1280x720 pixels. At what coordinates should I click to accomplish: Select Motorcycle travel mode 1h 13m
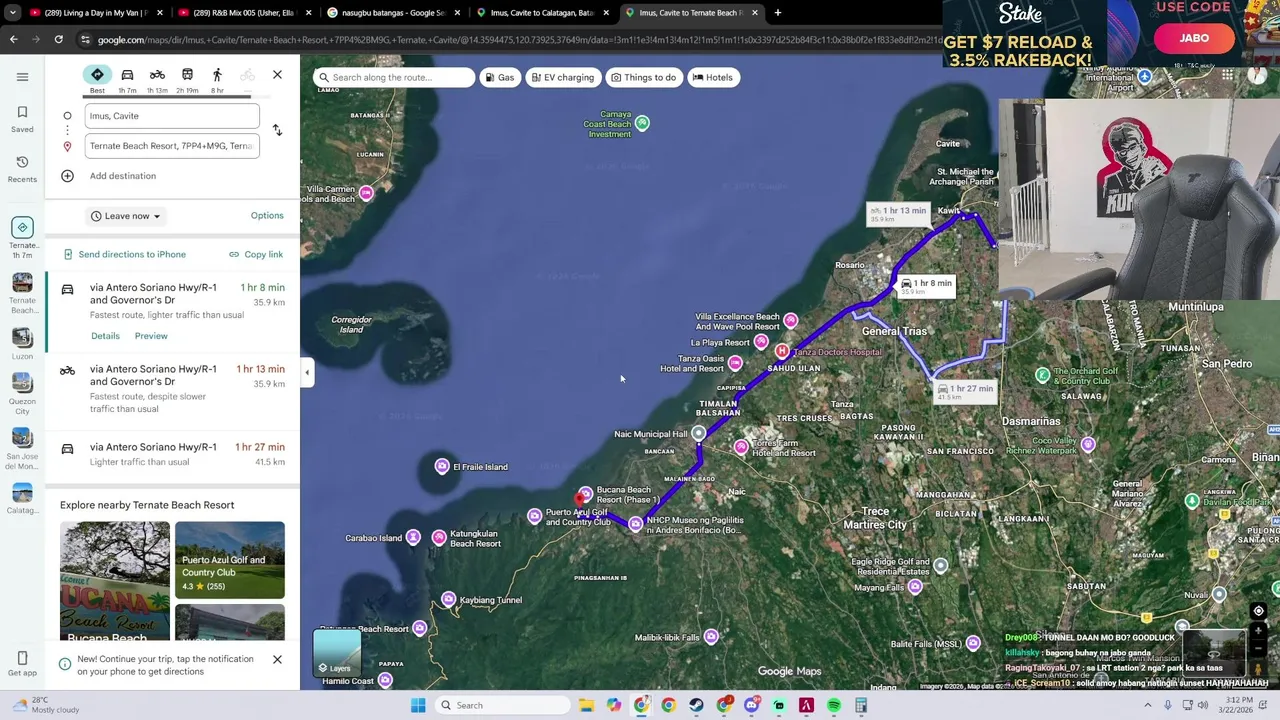(157, 79)
